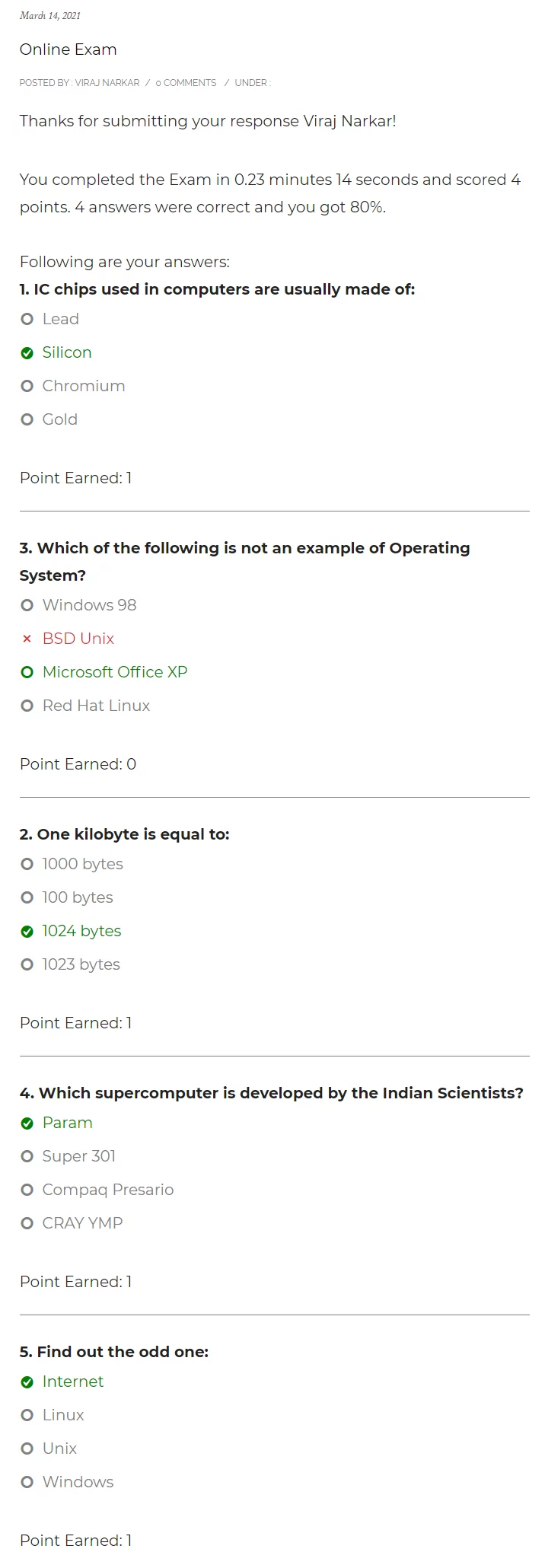Click the circle icon beside CRAY YMP
Screen dimensions: 545x1568
point(27,1223)
